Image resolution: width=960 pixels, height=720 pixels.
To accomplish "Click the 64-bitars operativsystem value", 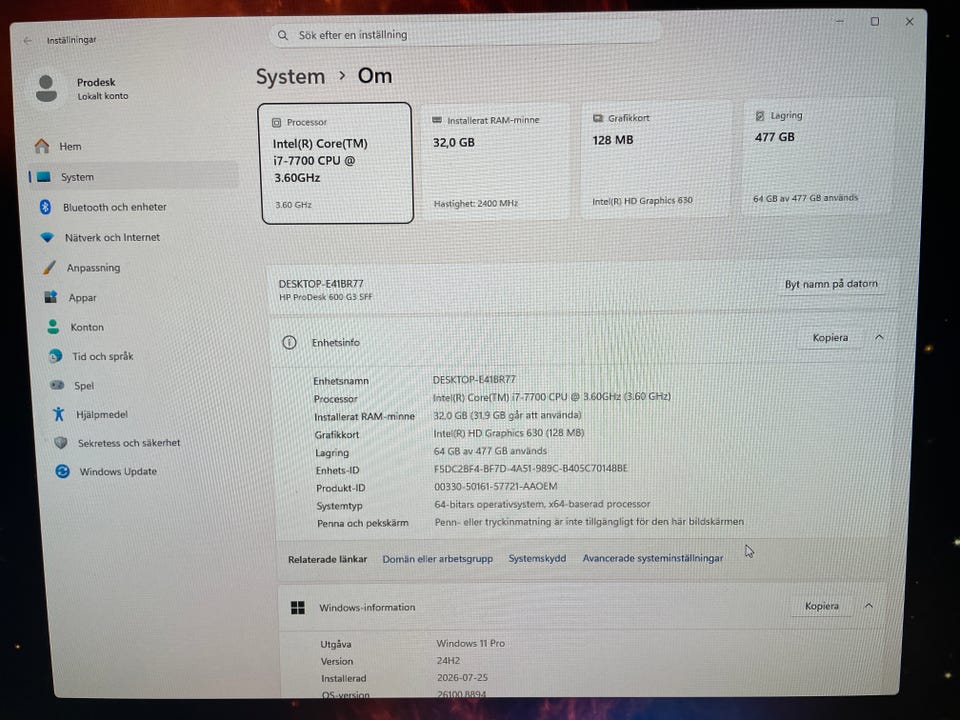I will 542,504.
